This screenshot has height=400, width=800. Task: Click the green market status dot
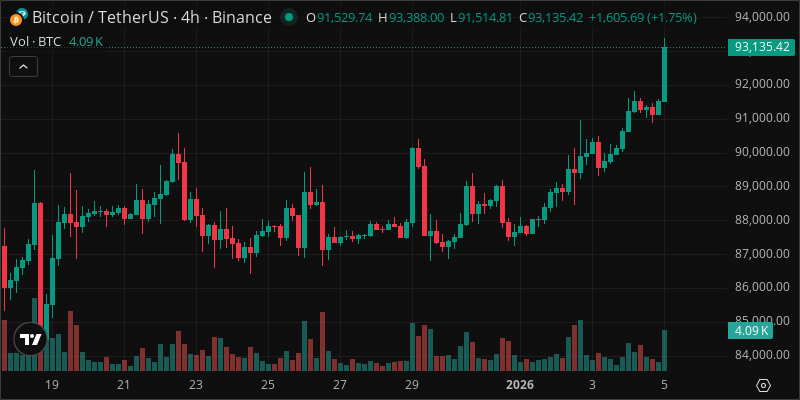pos(289,18)
